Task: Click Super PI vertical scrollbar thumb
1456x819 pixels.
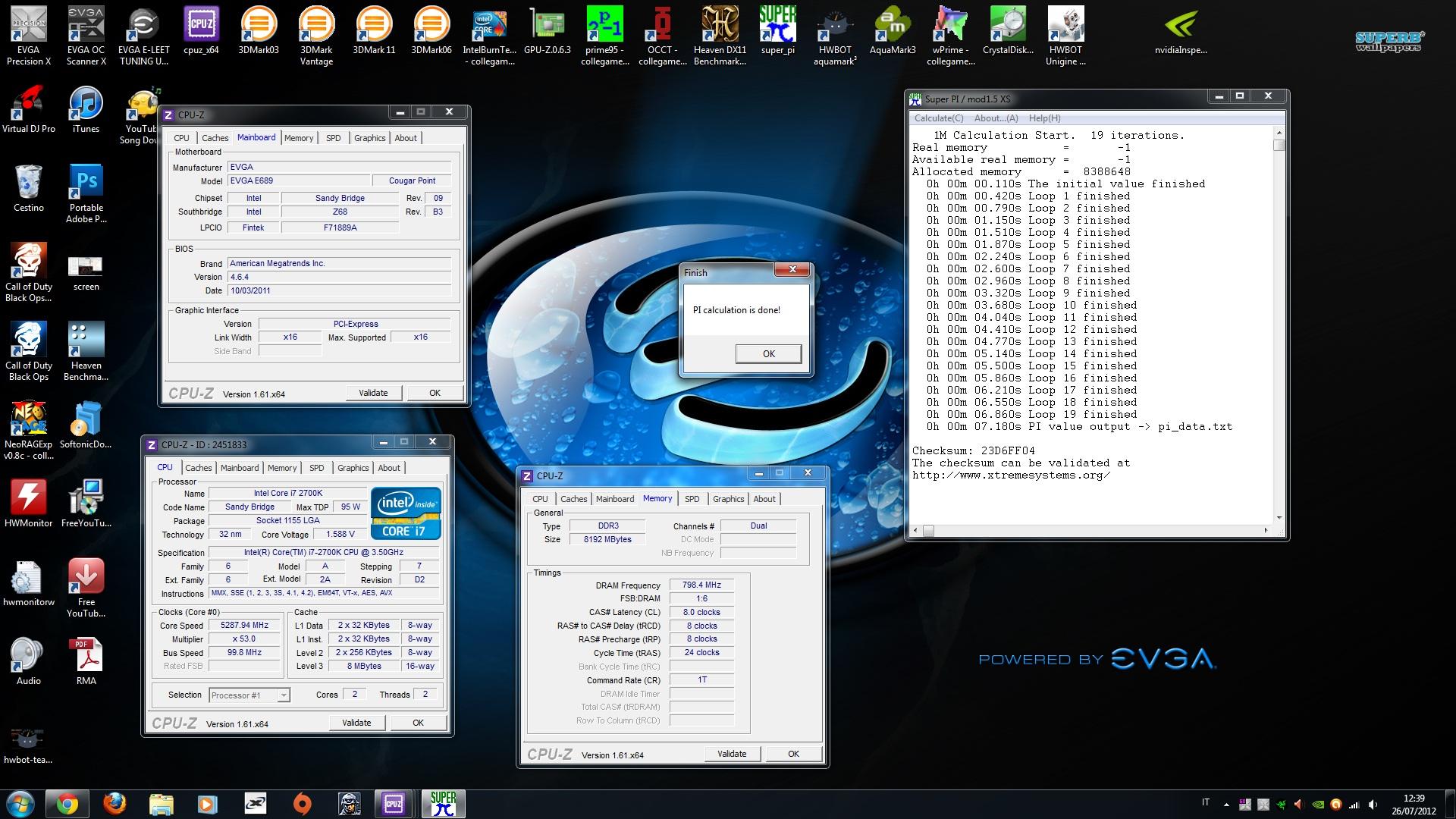Action: 1279,144
